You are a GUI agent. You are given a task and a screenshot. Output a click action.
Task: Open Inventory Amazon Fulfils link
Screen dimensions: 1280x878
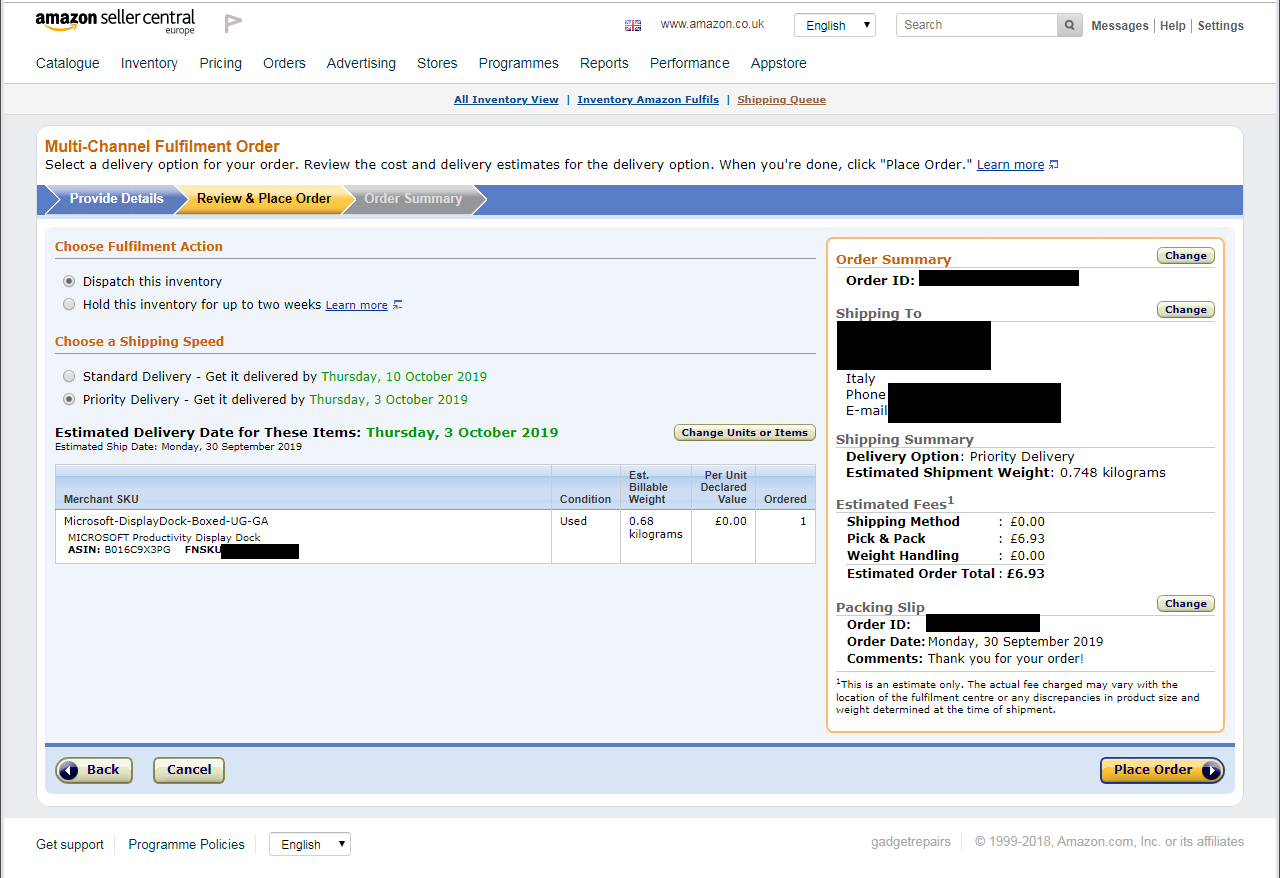pos(648,100)
